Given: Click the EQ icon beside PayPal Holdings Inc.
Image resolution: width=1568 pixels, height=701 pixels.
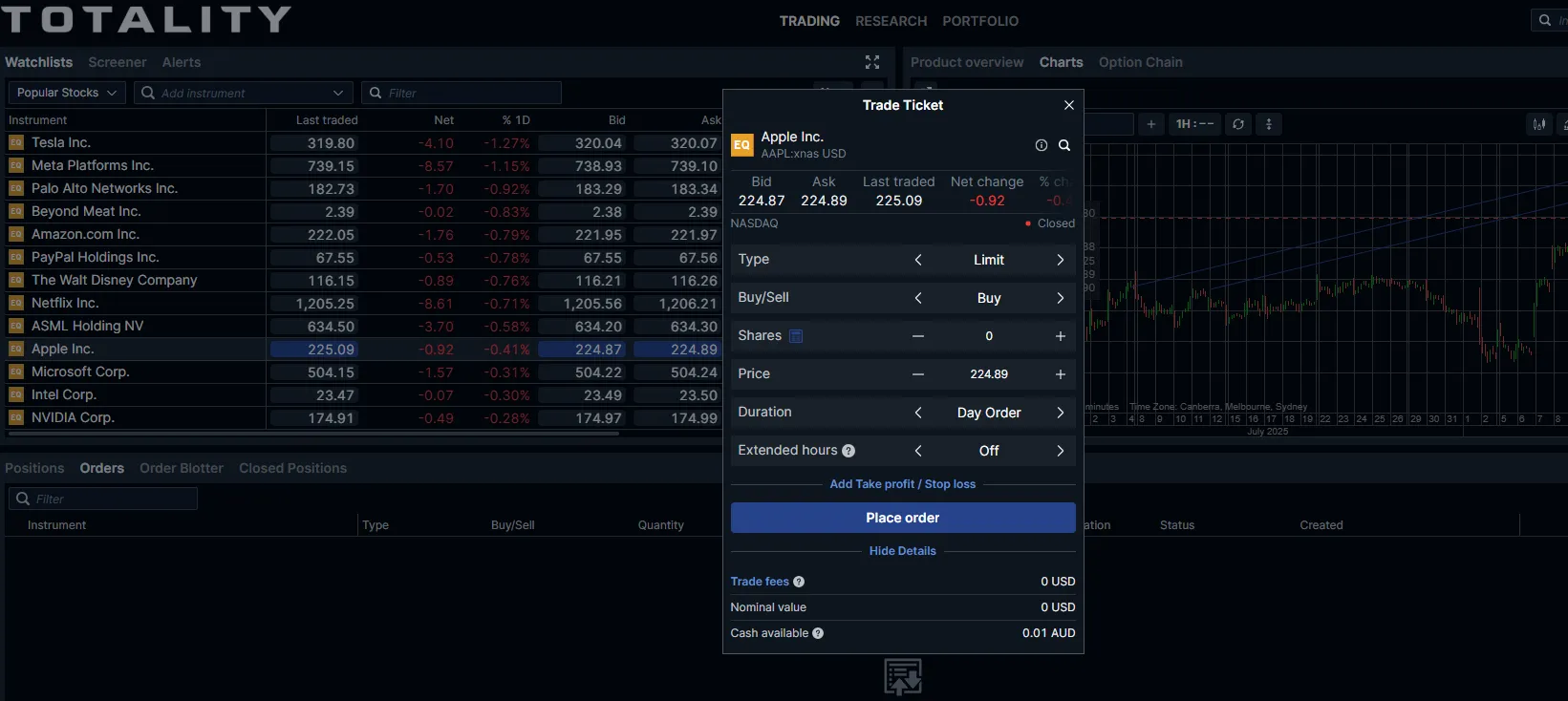Looking at the screenshot, I should coord(15,257).
